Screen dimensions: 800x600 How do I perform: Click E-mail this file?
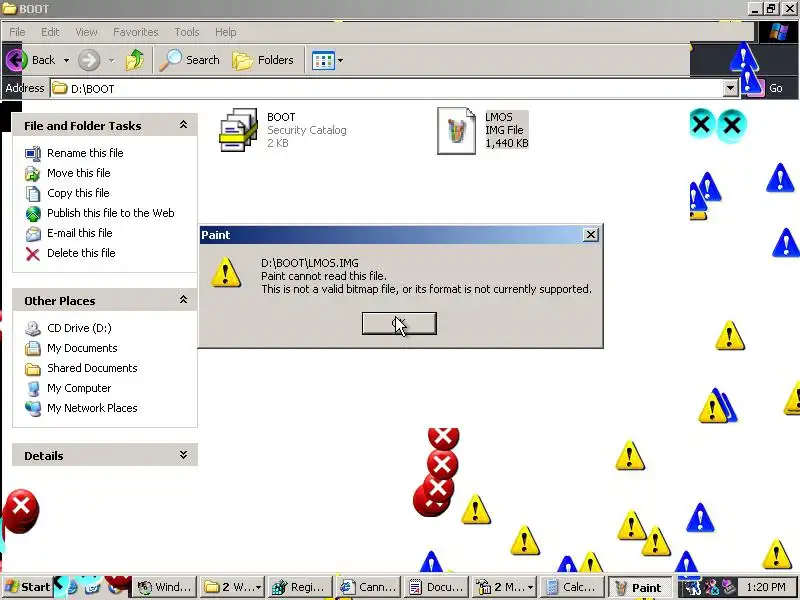80,233
